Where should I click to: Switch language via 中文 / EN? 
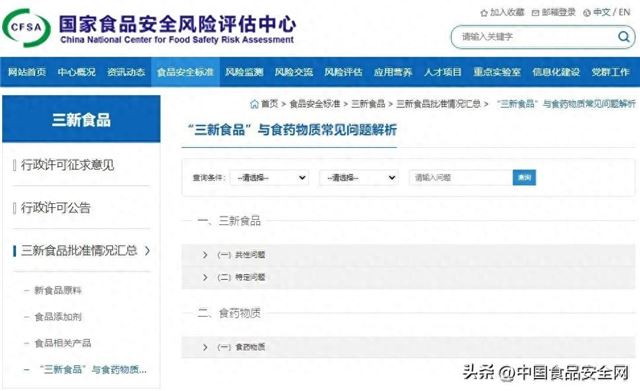point(607,12)
